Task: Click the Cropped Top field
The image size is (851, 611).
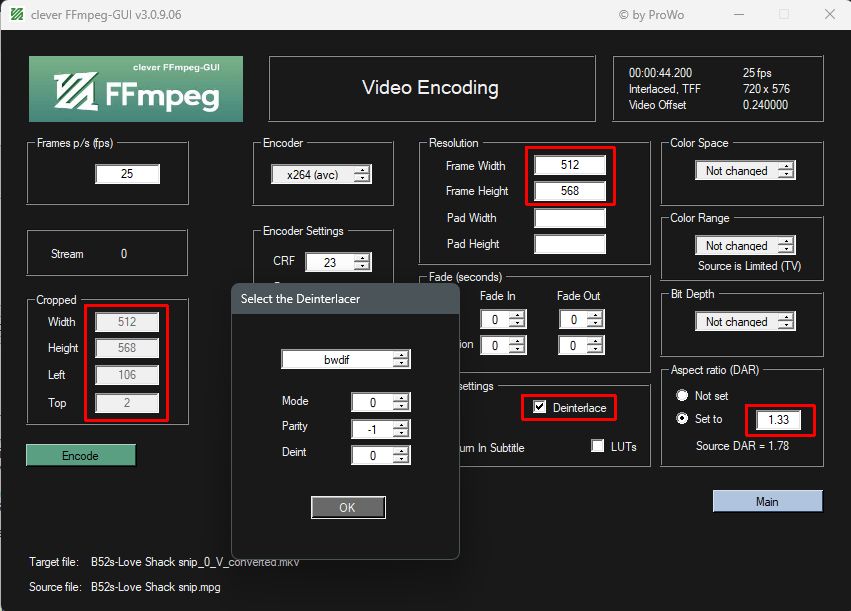Action: tap(127, 403)
